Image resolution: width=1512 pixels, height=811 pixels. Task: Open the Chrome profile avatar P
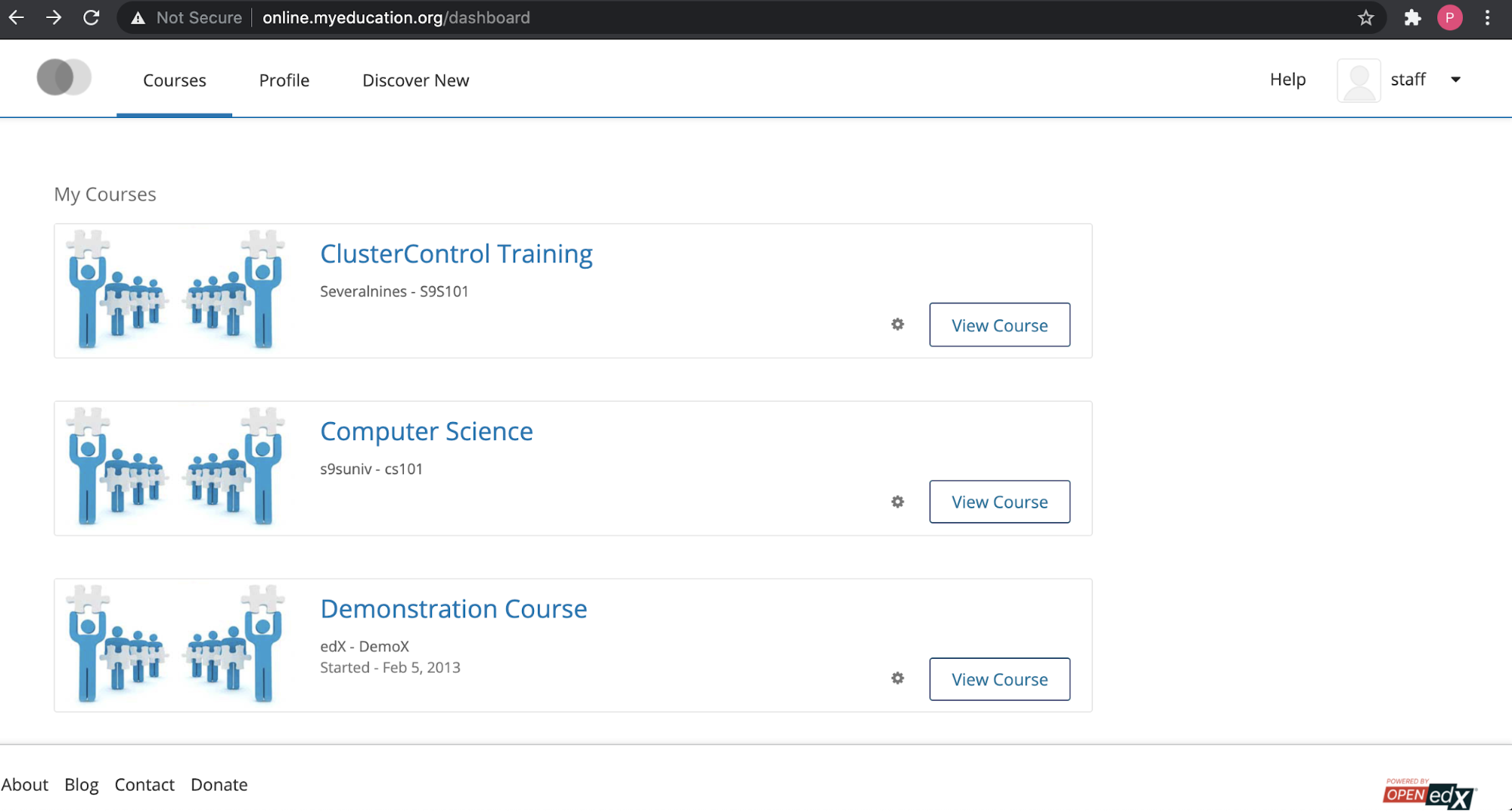(1449, 17)
